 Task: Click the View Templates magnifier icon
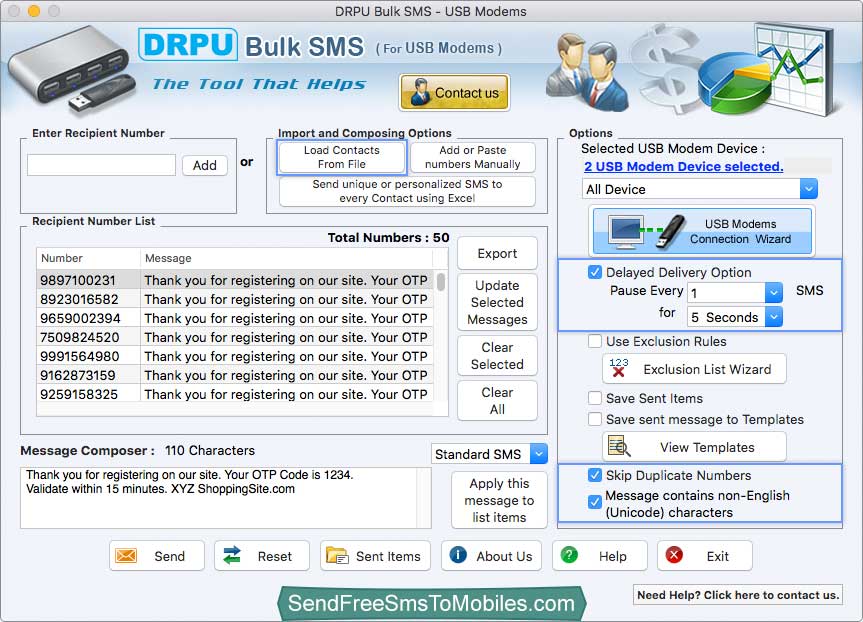coord(619,446)
